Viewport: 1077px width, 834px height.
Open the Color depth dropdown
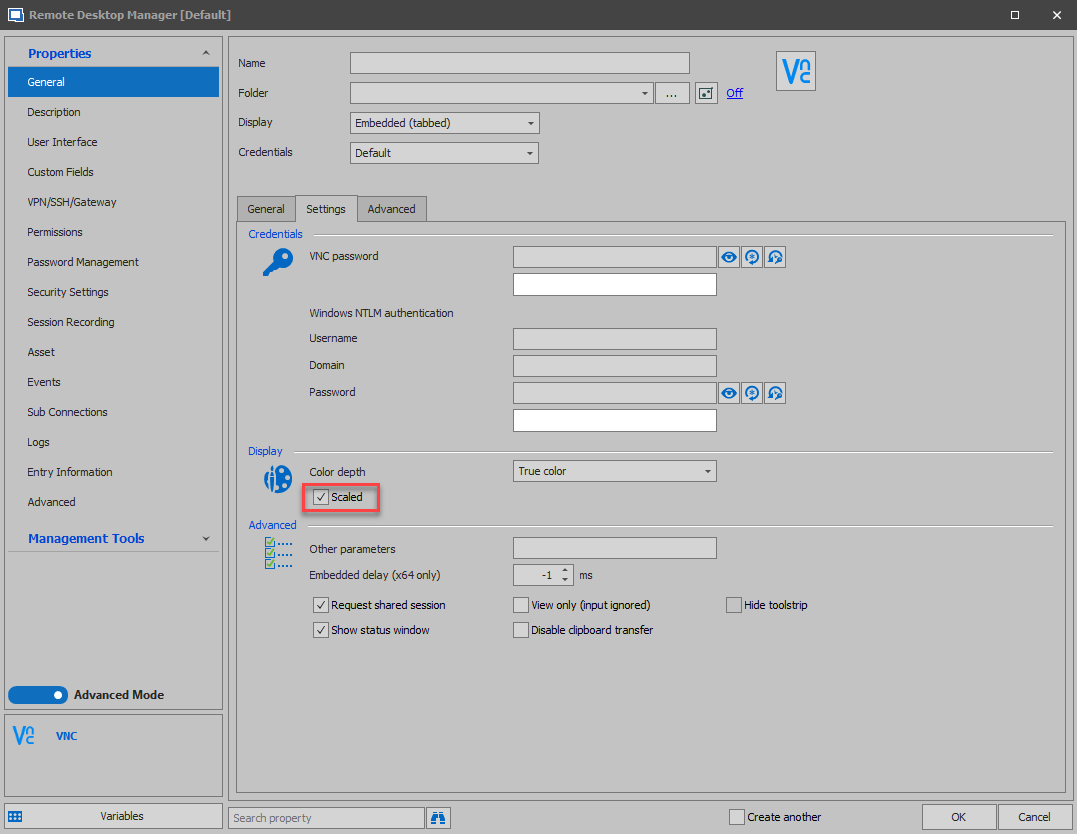coord(707,470)
